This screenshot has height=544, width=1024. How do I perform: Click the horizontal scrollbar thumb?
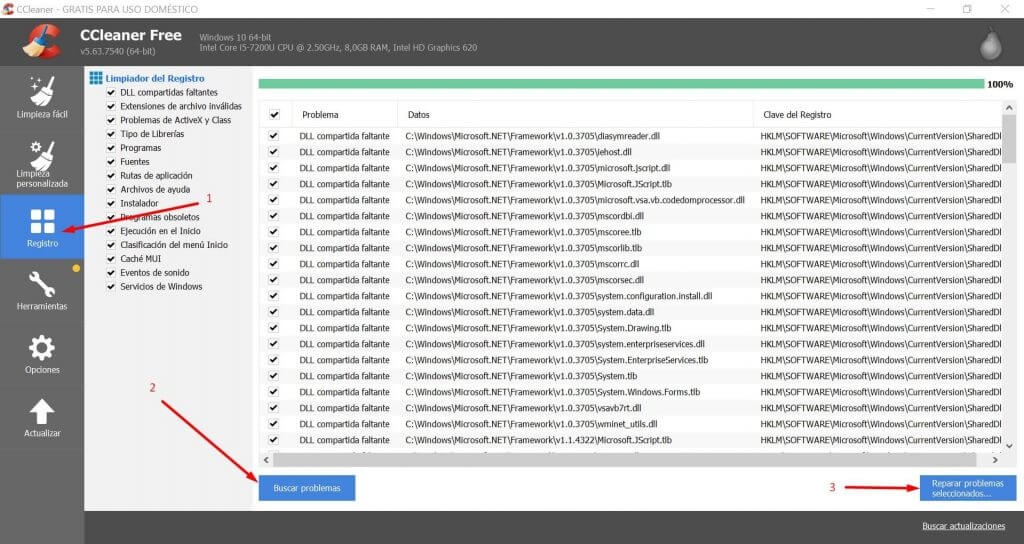pos(624,460)
